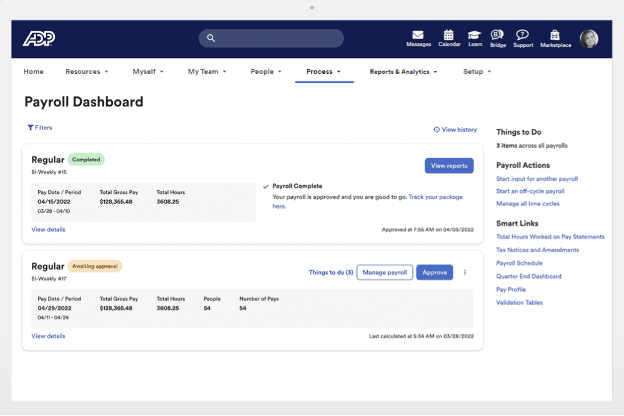
Task: Select the Process menu item
Action: [x=323, y=72]
